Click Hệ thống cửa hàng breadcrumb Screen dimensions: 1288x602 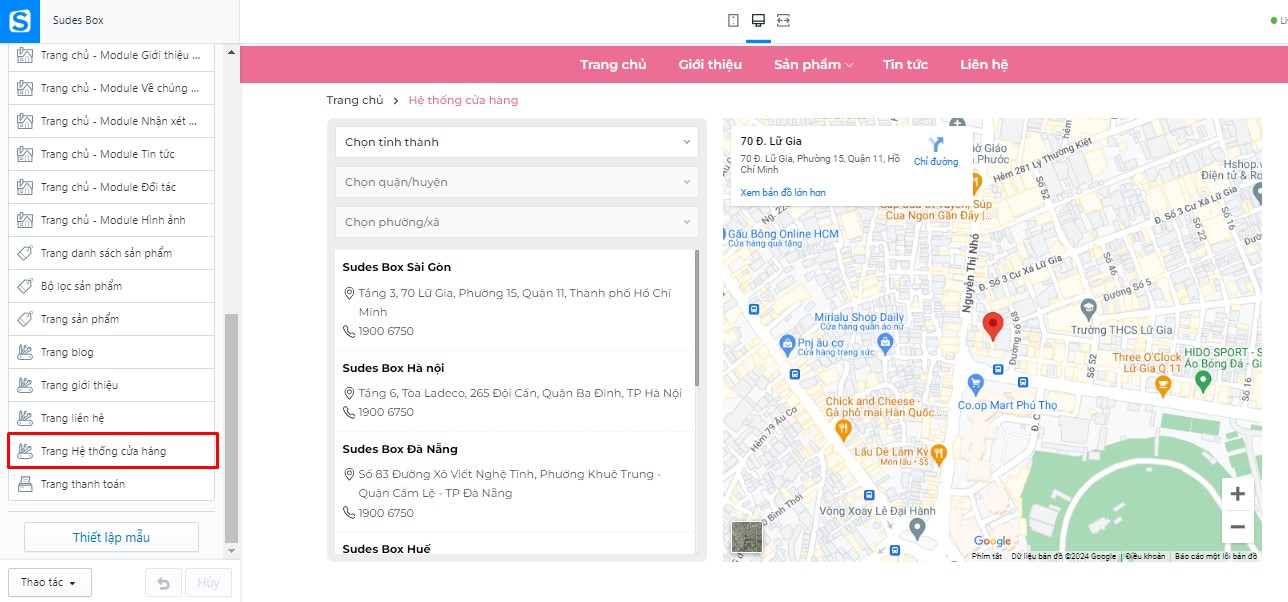463,100
